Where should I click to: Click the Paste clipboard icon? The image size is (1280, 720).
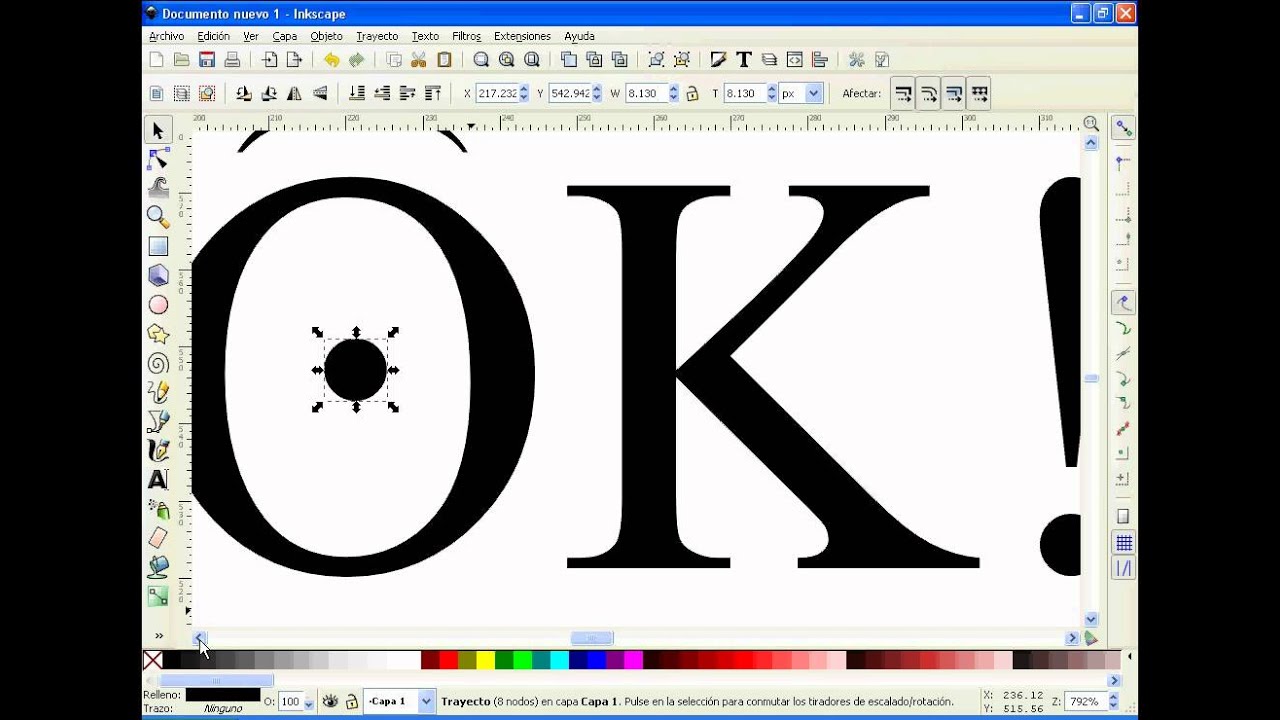(x=445, y=60)
